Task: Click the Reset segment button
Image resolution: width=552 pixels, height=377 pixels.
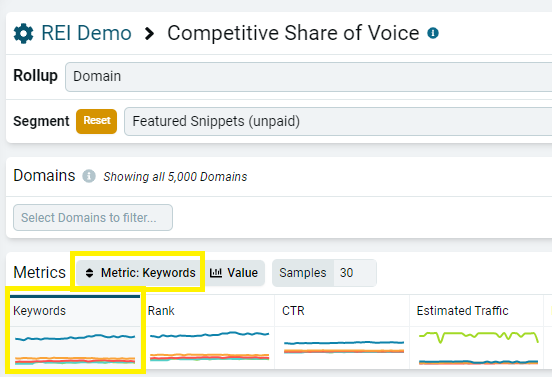Action: tap(96, 121)
